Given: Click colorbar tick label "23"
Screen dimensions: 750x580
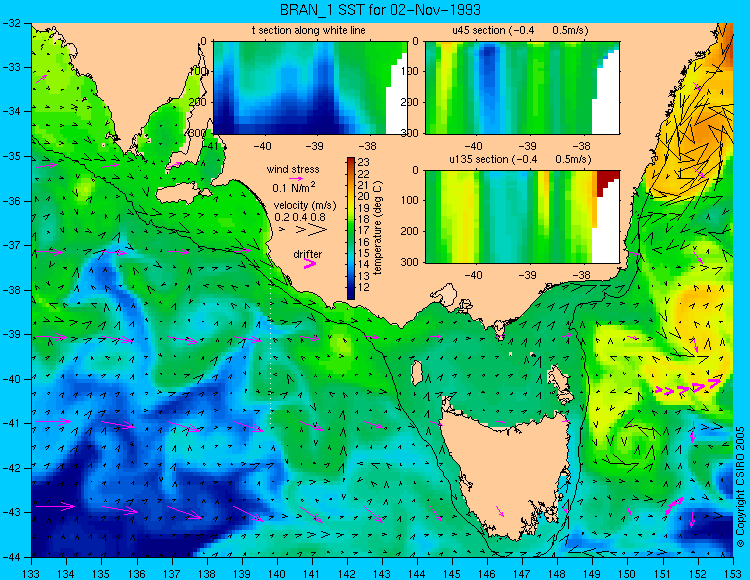Looking at the screenshot, I should pyautogui.click(x=364, y=163).
